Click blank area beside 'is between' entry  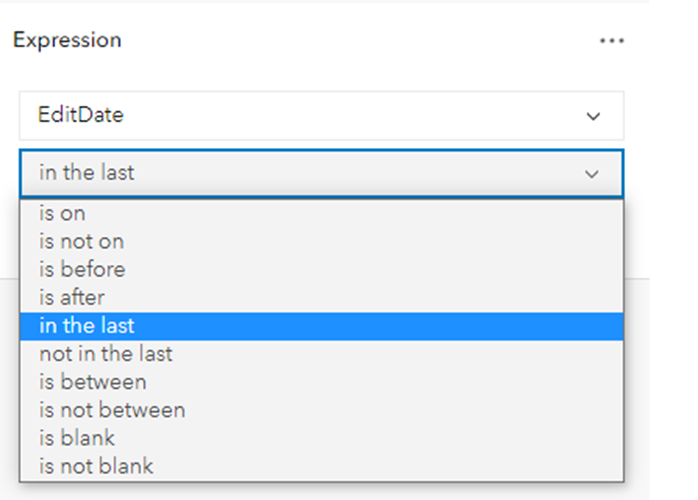point(400,382)
